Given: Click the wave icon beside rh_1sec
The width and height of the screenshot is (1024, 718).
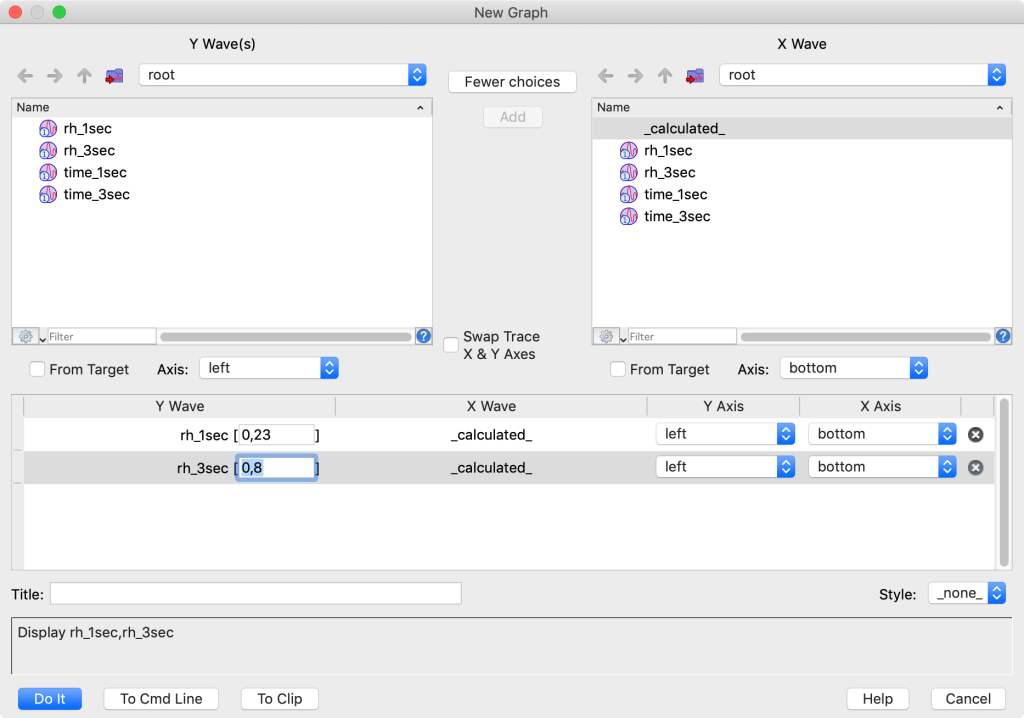Looking at the screenshot, I should coord(48,128).
